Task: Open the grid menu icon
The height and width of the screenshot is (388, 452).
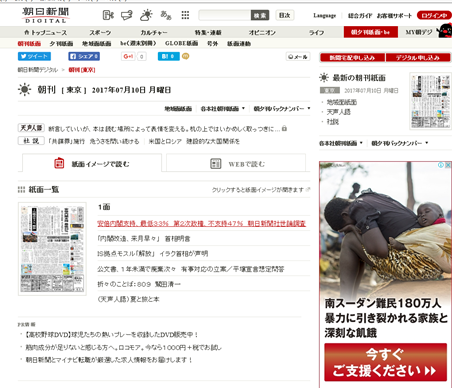Action: pyautogui.click(x=185, y=15)
